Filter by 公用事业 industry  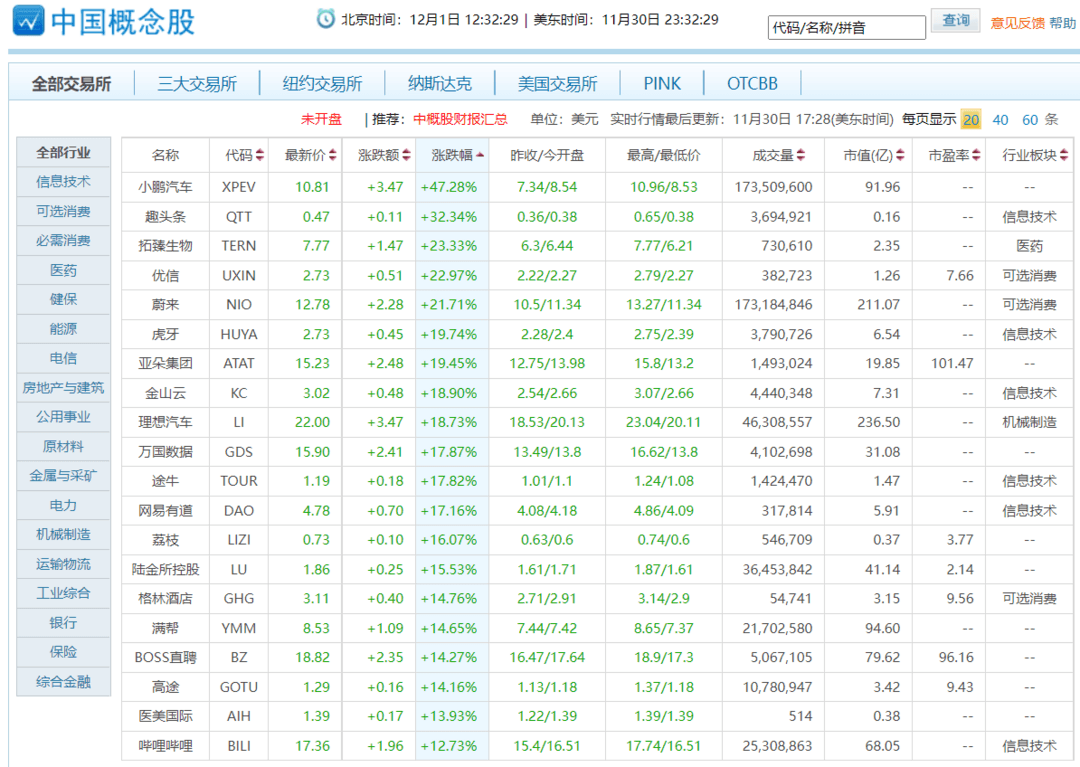(x=63, y=417)
